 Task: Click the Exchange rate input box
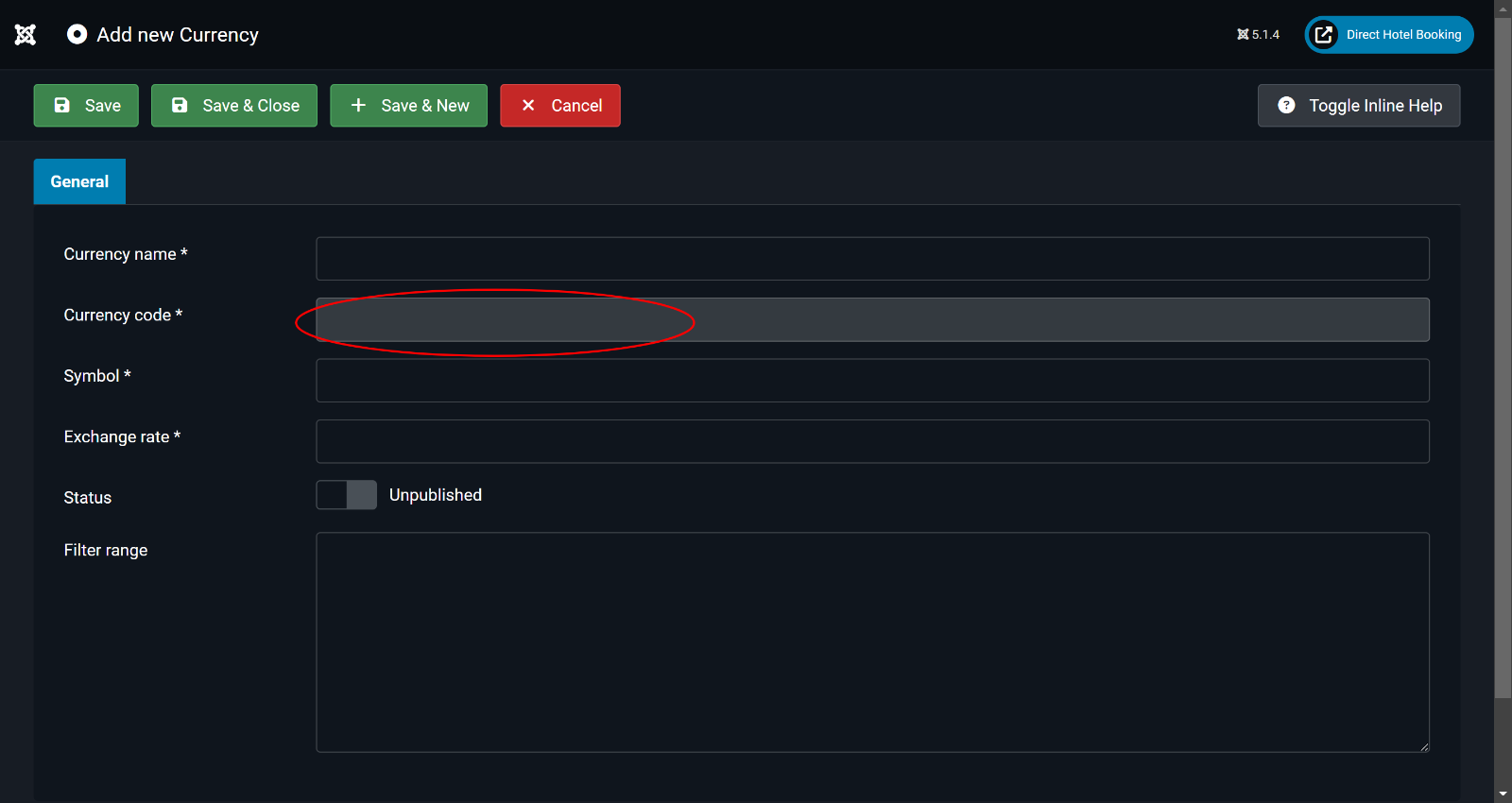click(x=871, y=442)
